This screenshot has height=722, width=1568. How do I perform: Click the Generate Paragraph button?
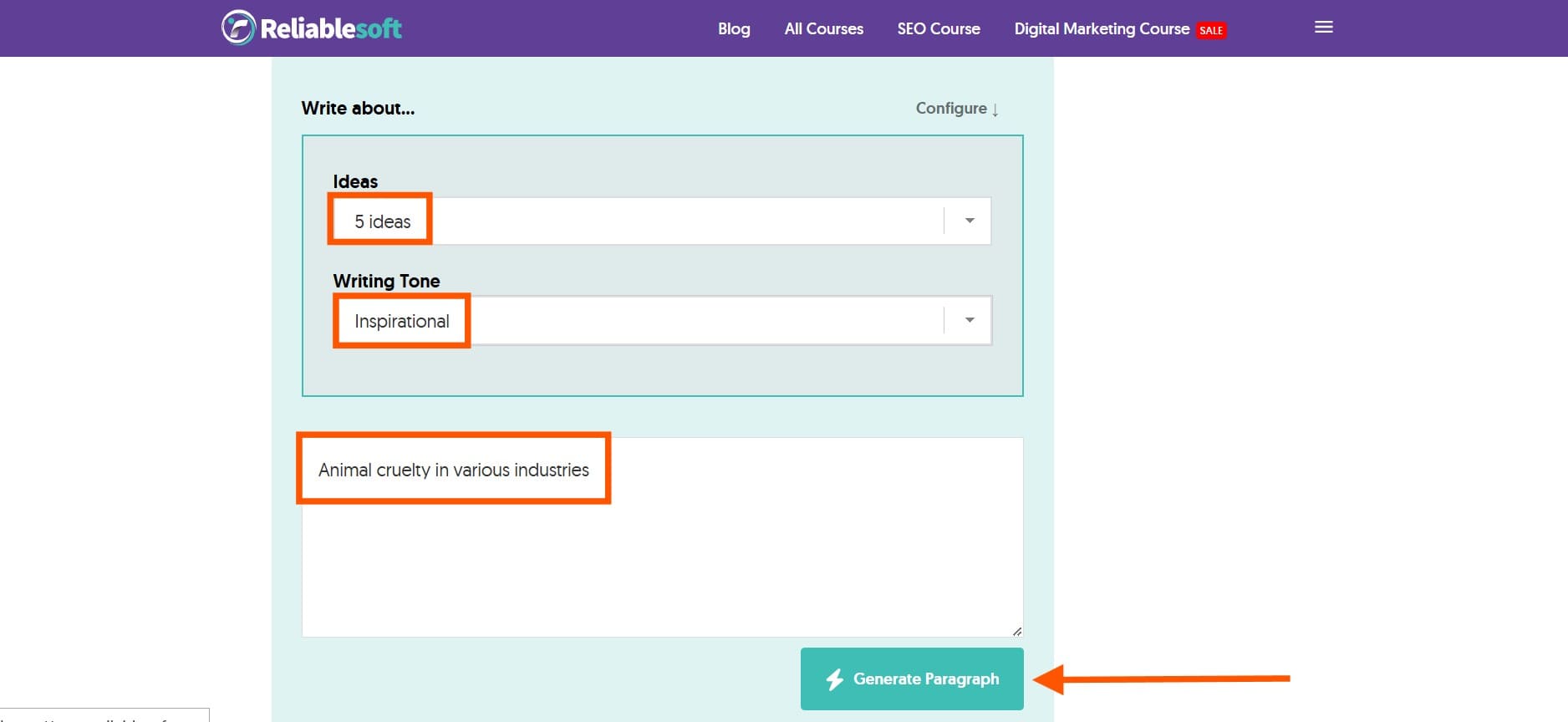[912, 679]
